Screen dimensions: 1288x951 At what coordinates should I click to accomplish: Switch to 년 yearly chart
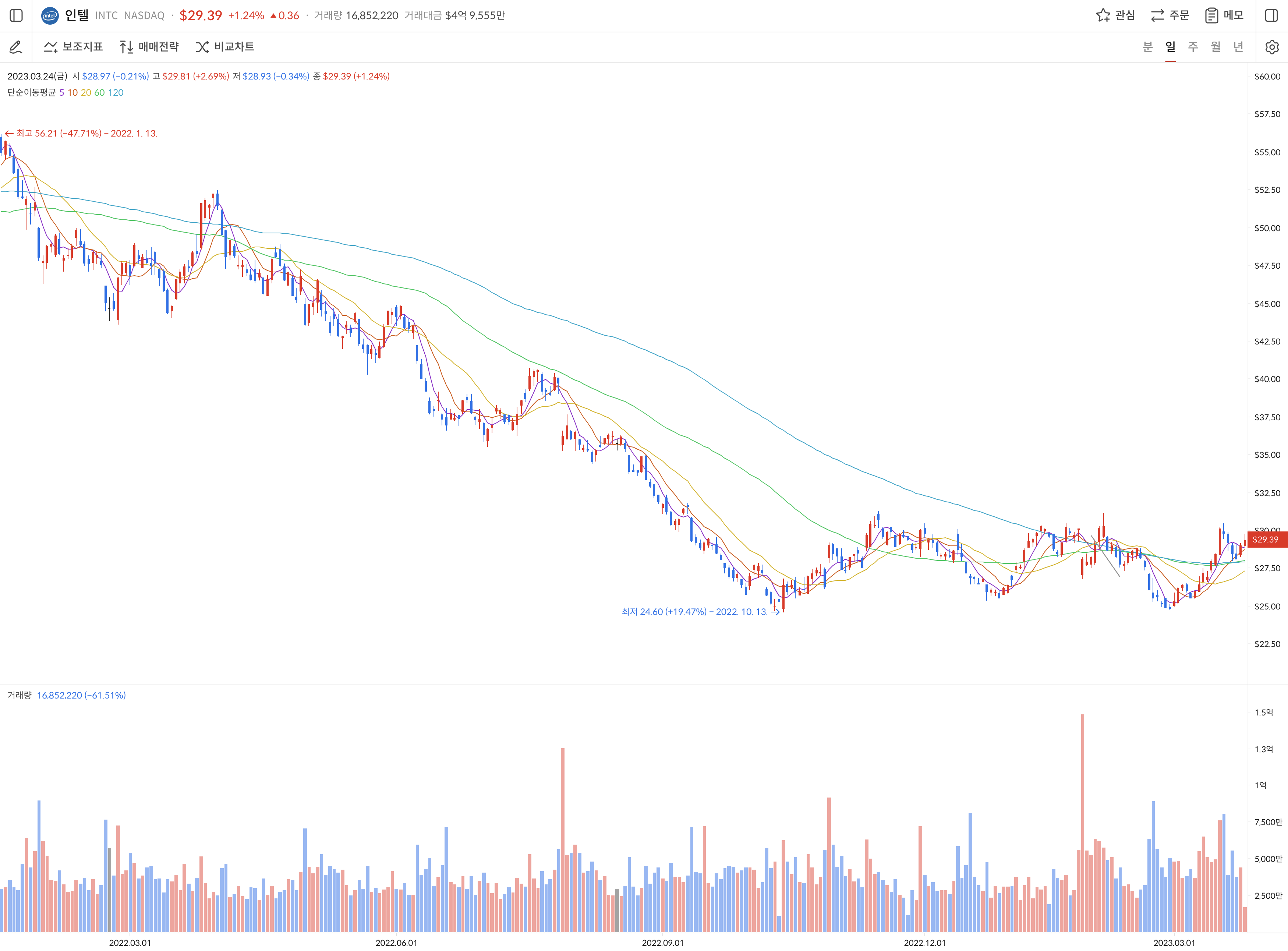click(x=1239, y=47)
